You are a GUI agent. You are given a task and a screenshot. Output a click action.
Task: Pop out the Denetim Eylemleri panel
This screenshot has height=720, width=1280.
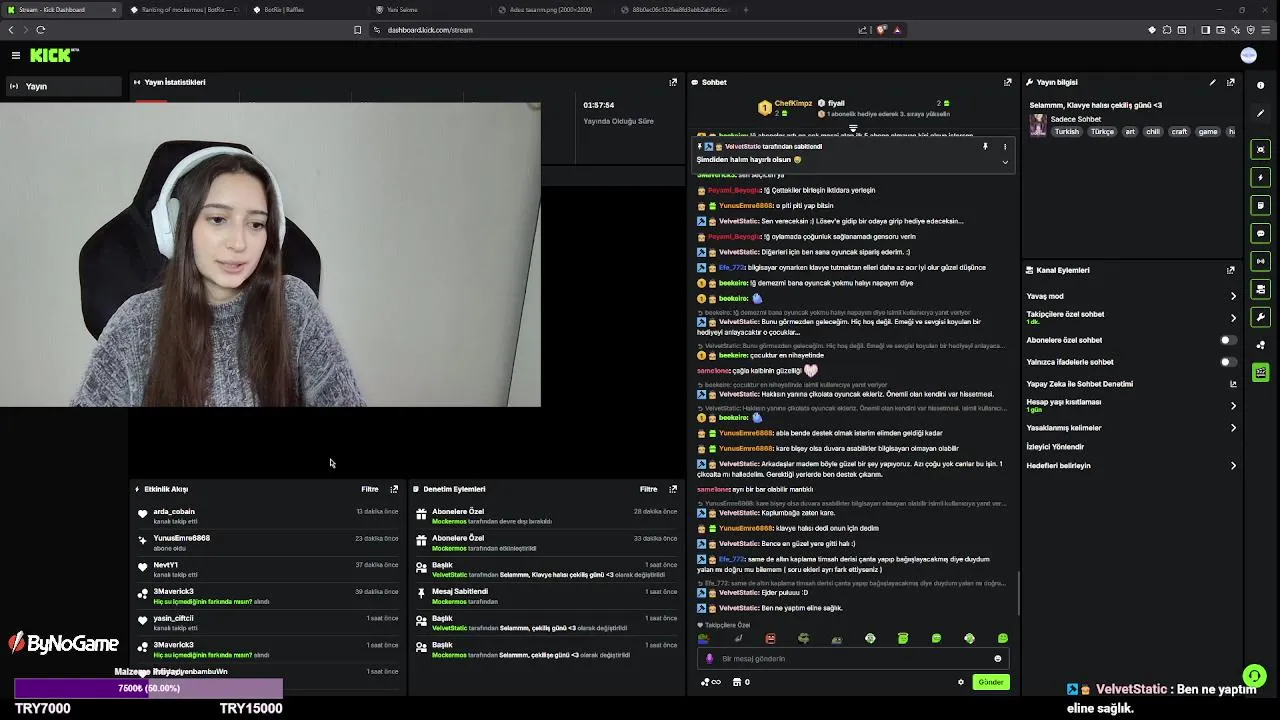[x=673, y=489]
